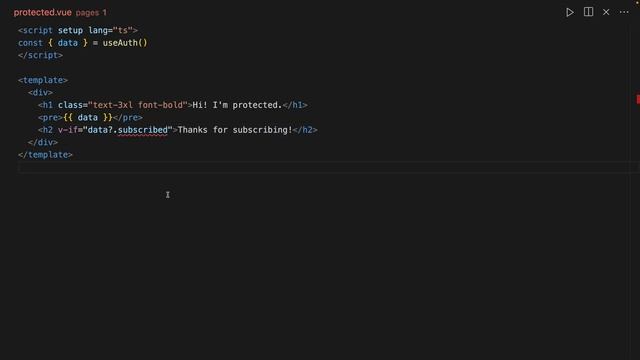Click the 'pages 1' label beside the filename

91,13
